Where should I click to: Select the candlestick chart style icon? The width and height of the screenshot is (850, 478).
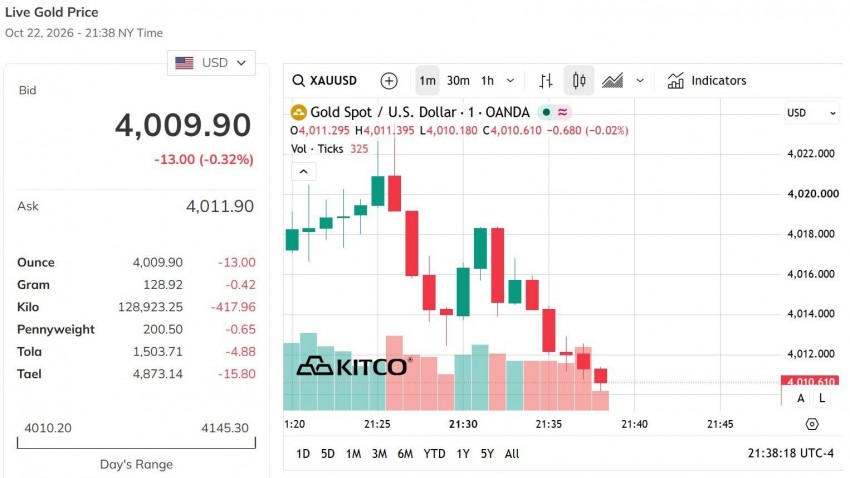[579, 81]
